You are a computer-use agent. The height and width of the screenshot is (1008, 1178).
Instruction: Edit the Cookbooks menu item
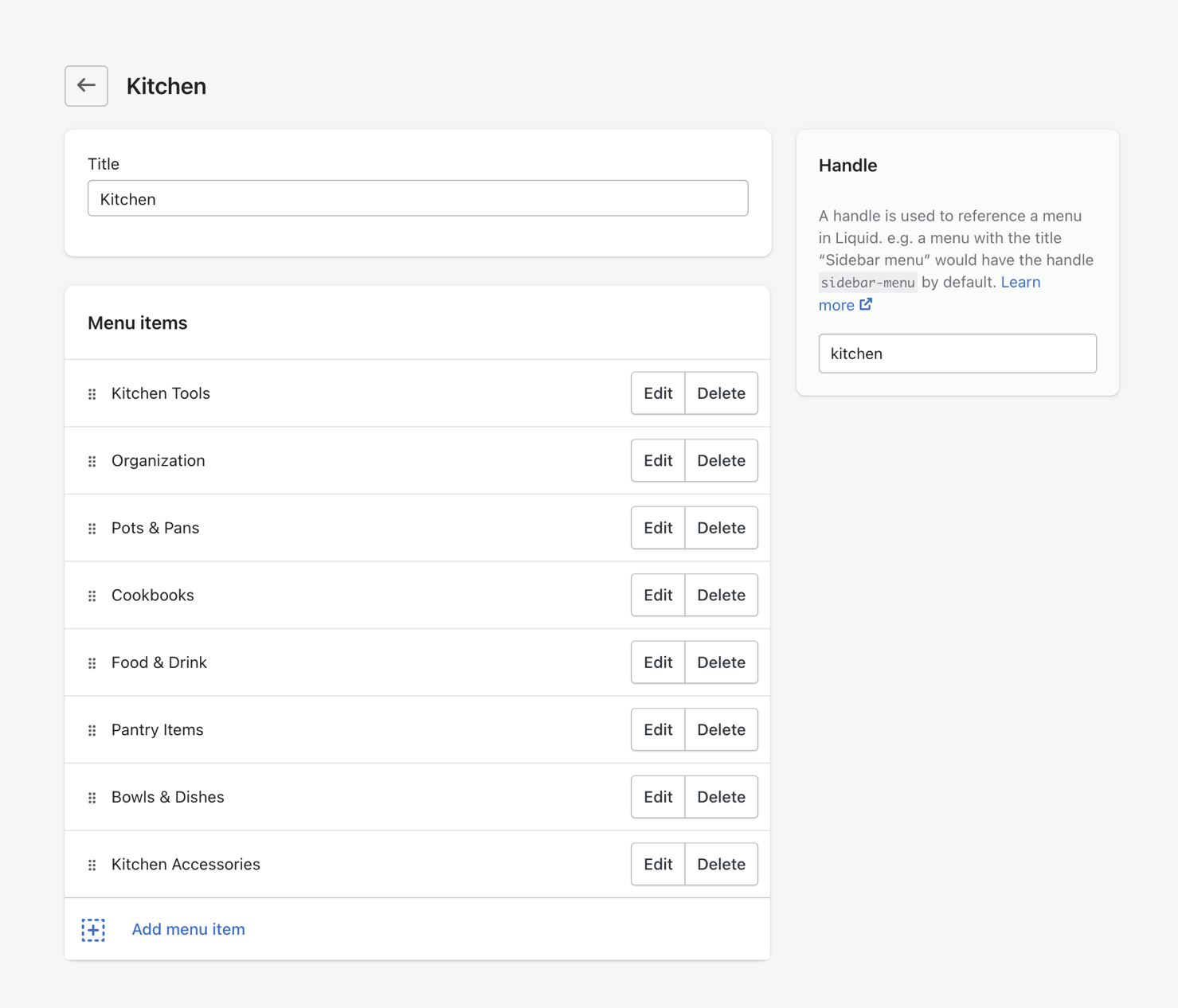(658, 595)
